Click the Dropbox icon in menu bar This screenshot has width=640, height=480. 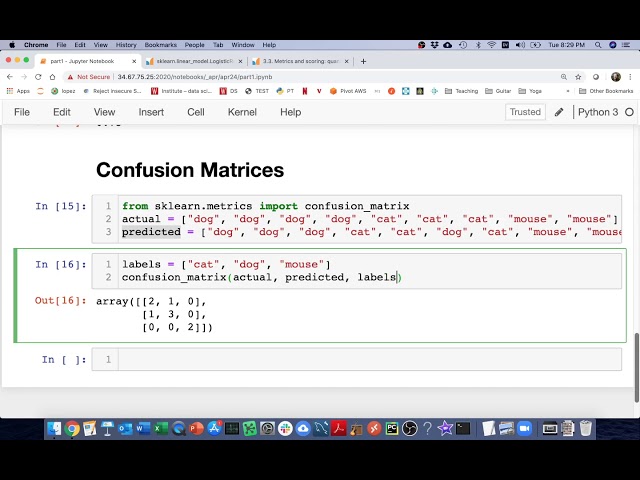[434, 45]
